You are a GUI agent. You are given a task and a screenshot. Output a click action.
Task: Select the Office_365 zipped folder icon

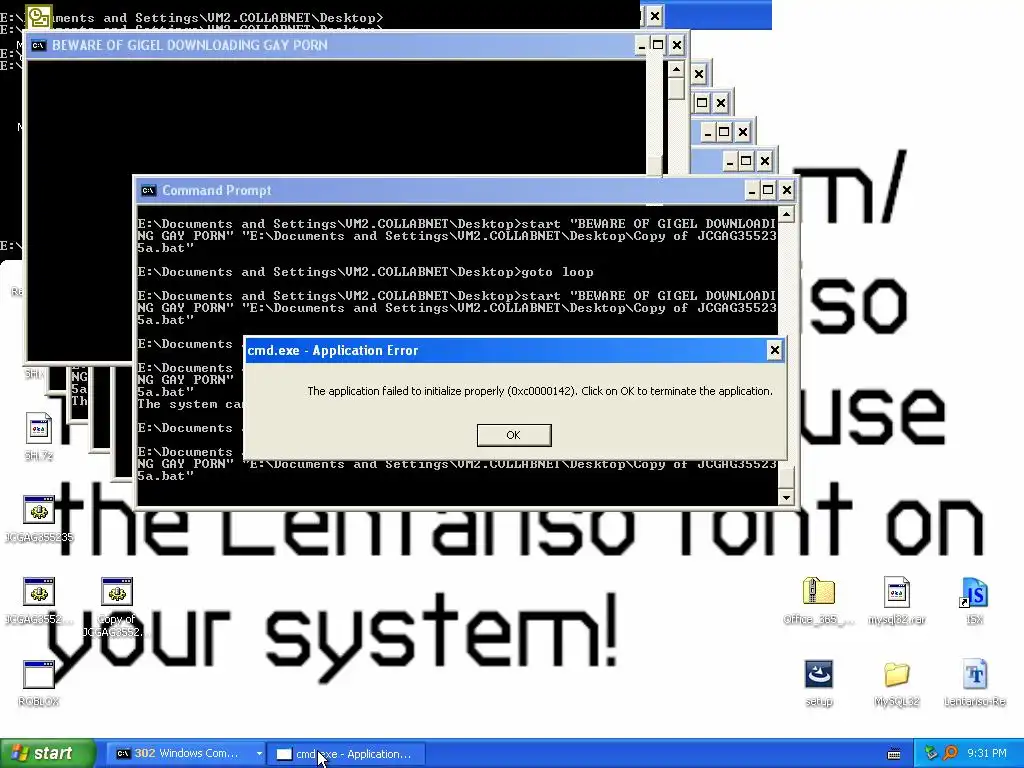pos(819,601)
